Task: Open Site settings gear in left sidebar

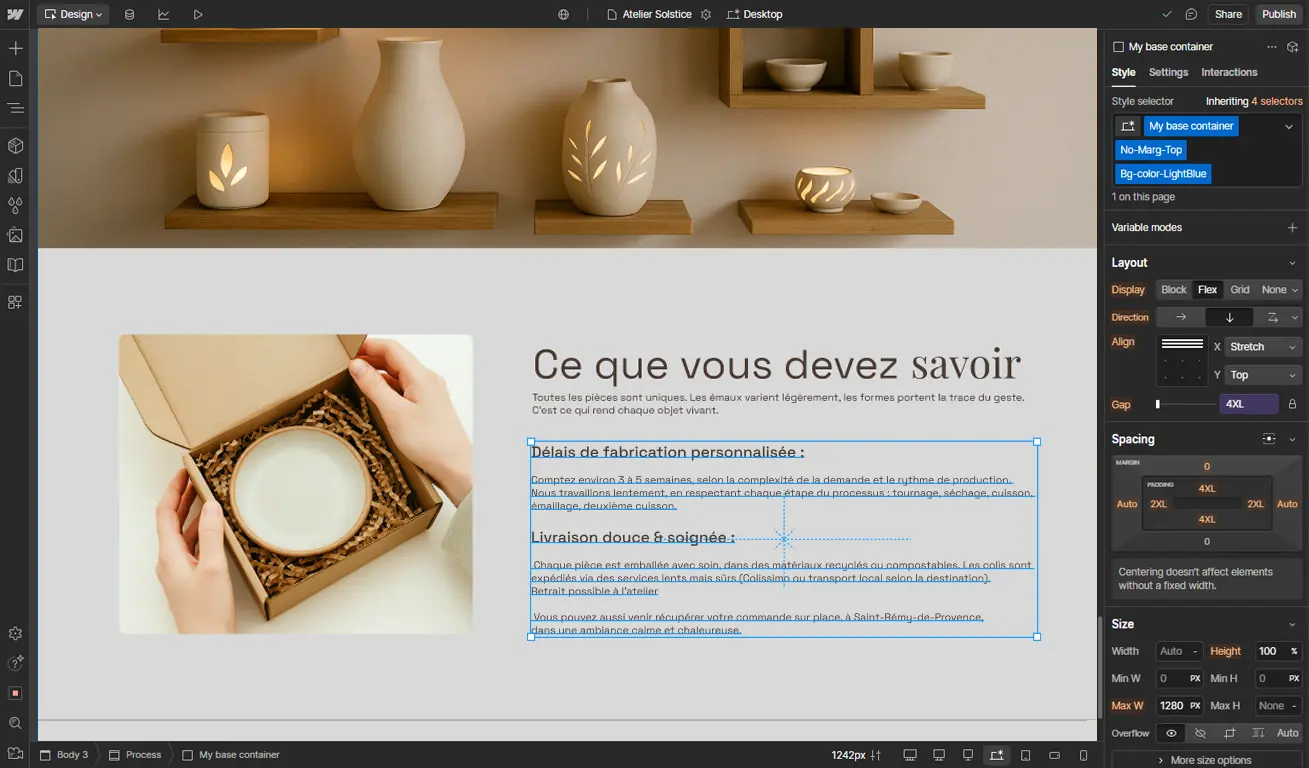Action: [15, 634]
